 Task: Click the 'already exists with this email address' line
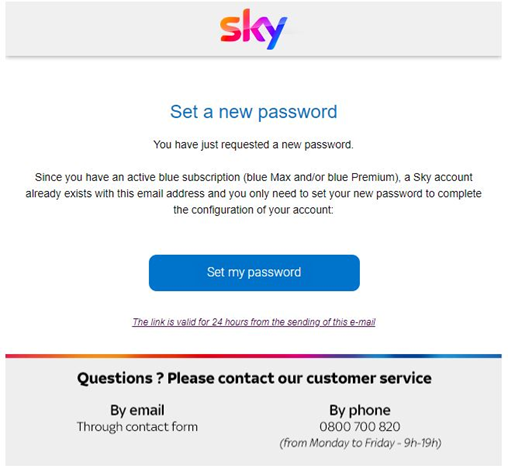[254, 193]
